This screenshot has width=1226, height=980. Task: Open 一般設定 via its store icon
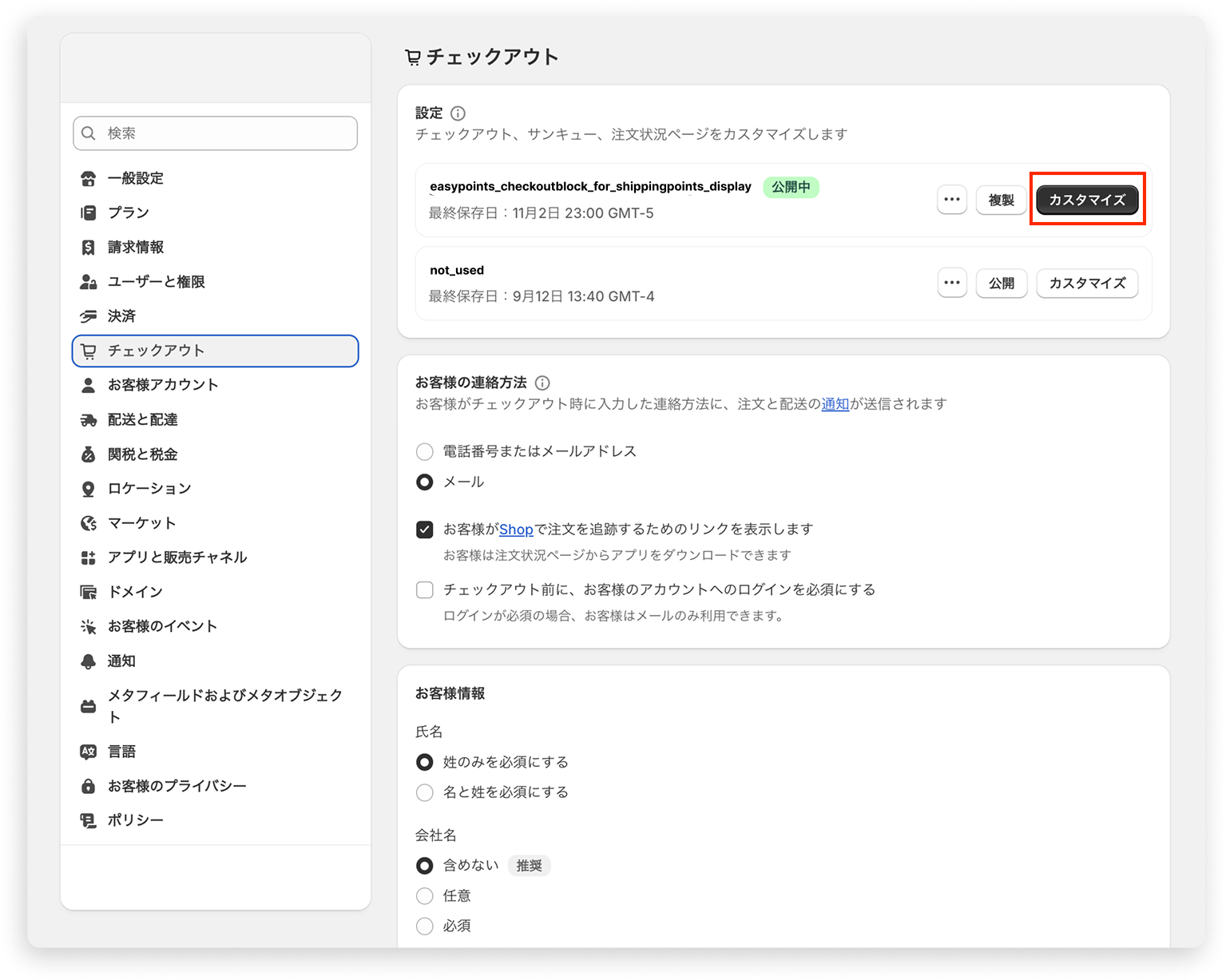[x=89, y=178]
